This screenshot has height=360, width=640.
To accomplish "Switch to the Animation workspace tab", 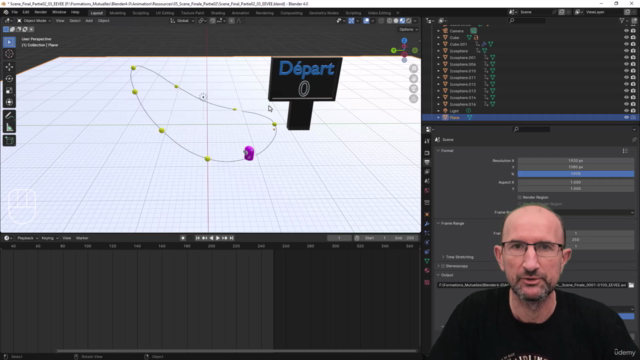I will [240, 13].
